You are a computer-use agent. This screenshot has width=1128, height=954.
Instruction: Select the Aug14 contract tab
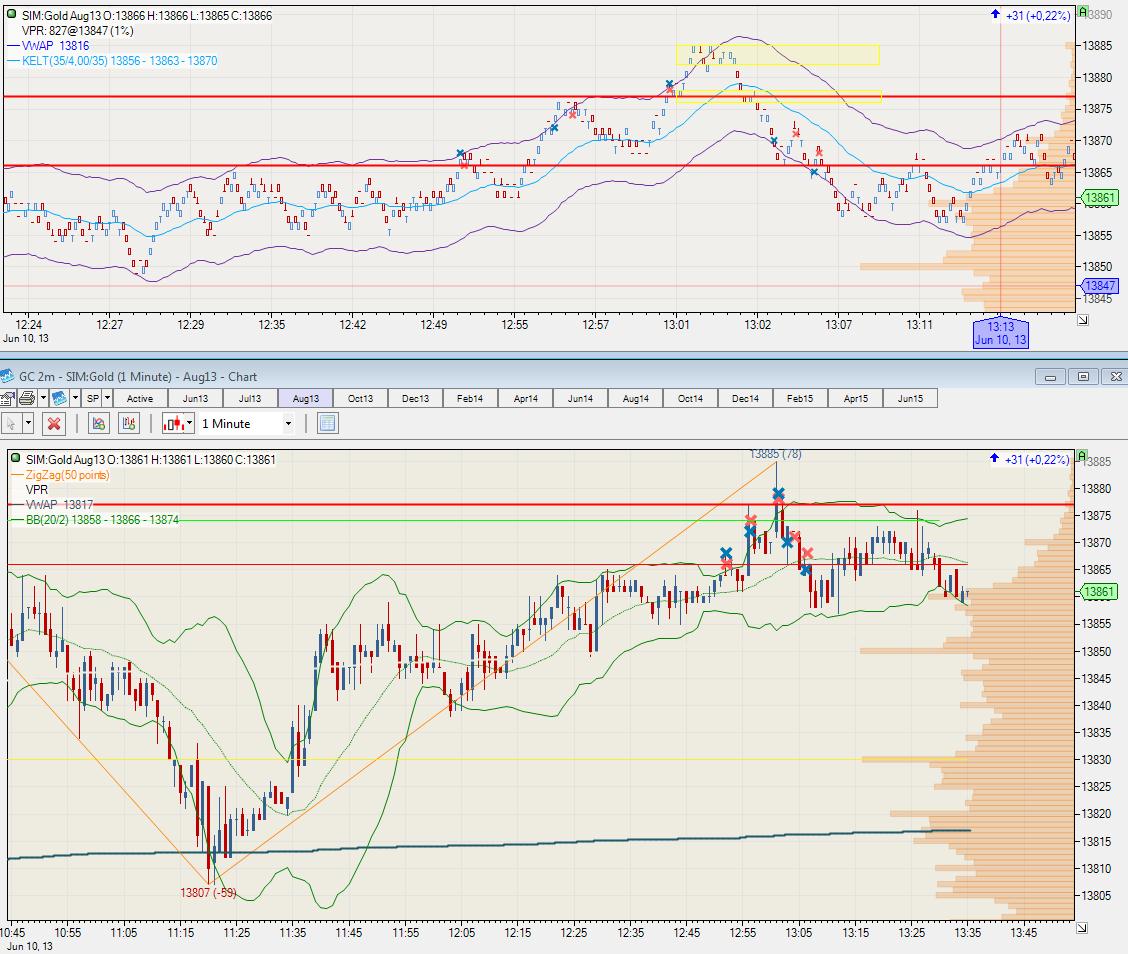click(635, 399)
